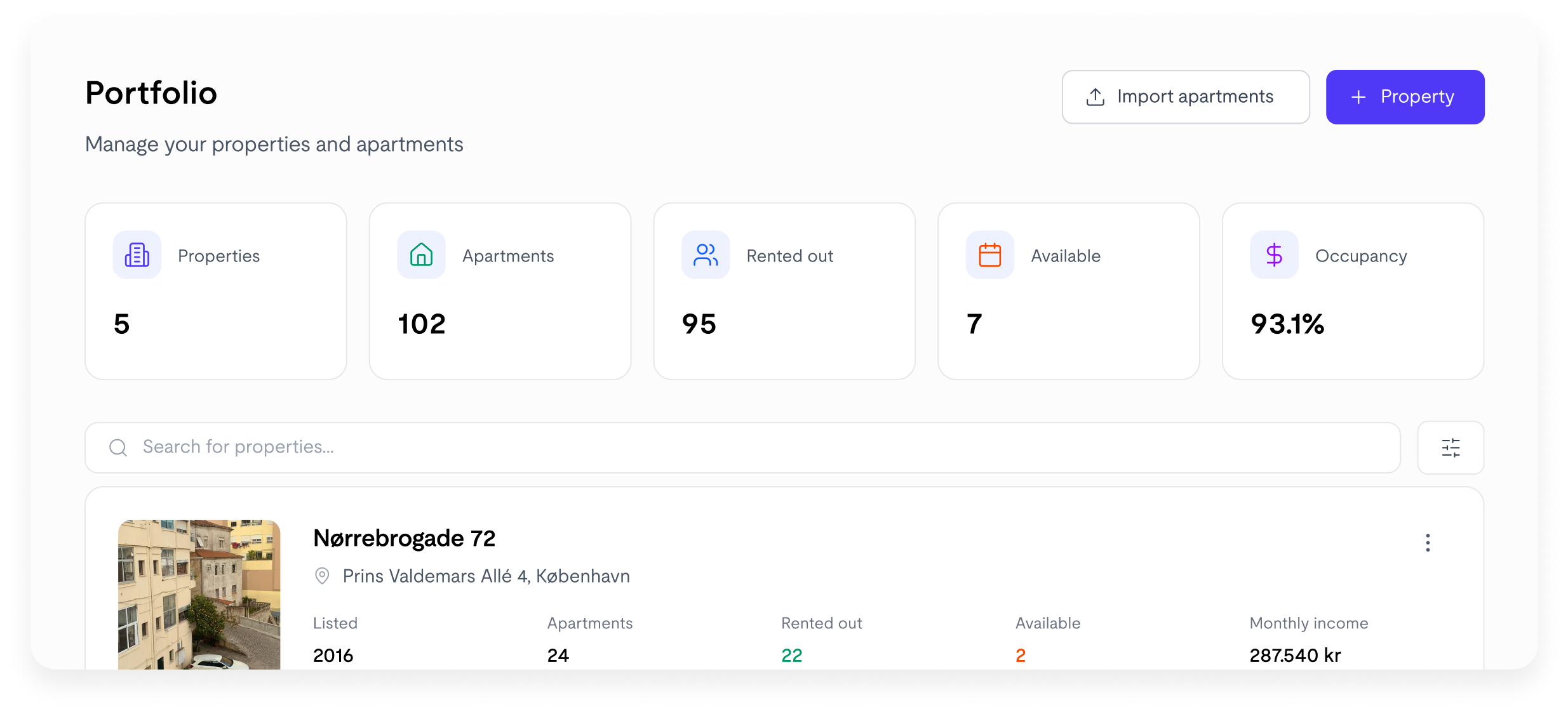Image resolution: width=1568 pixels, height=714 pixels.
Task: Click Prins Valdemars Allé 4 address
Action: [x=486, y=576]
